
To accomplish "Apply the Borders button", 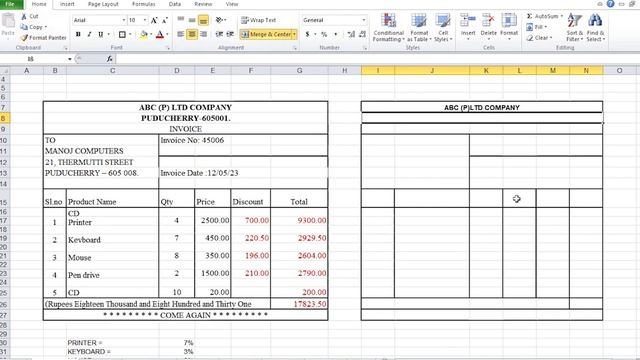I will click(x=122, y=34).
